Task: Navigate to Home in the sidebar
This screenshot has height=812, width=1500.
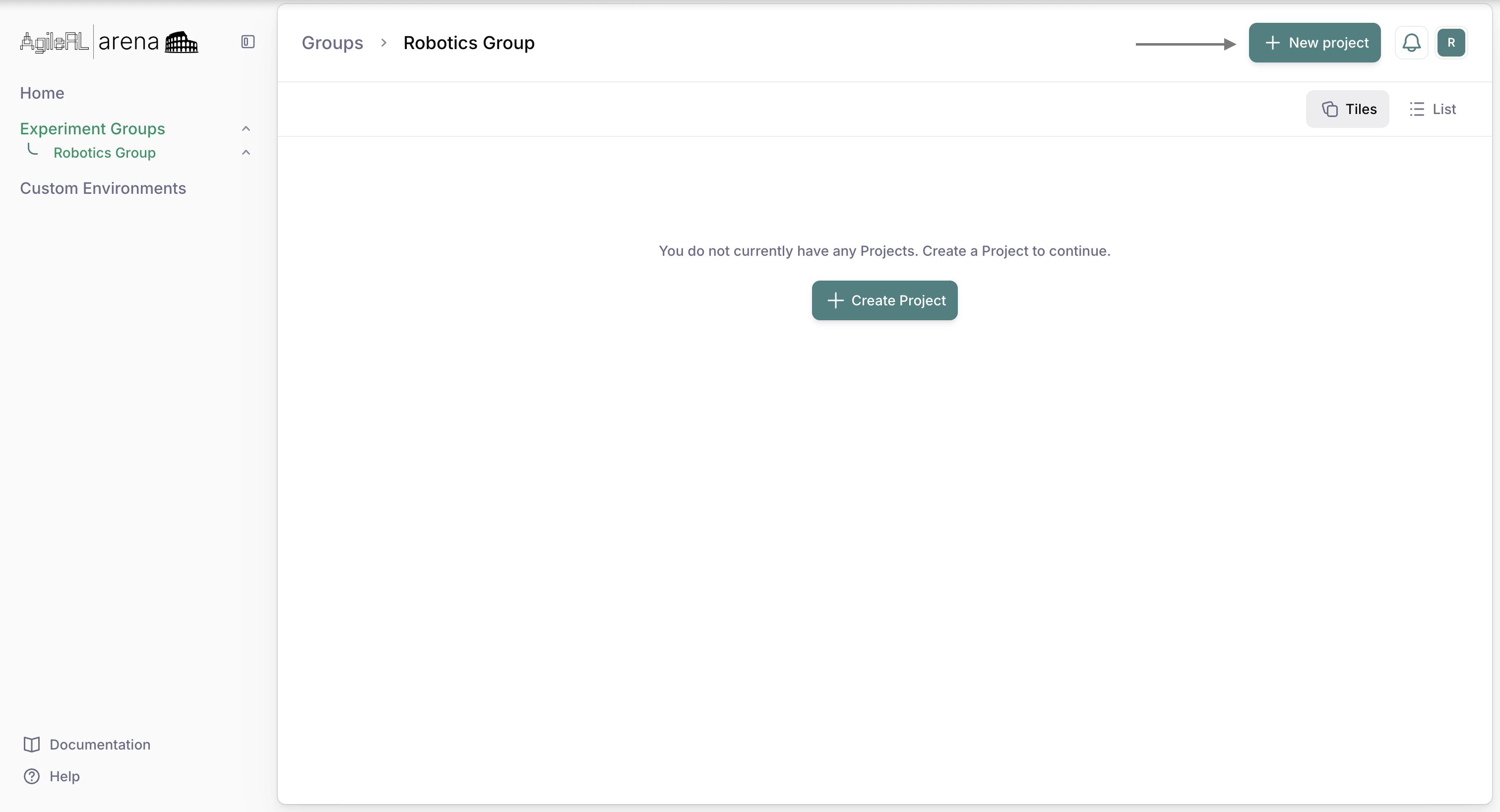Action: coord(42,93)
